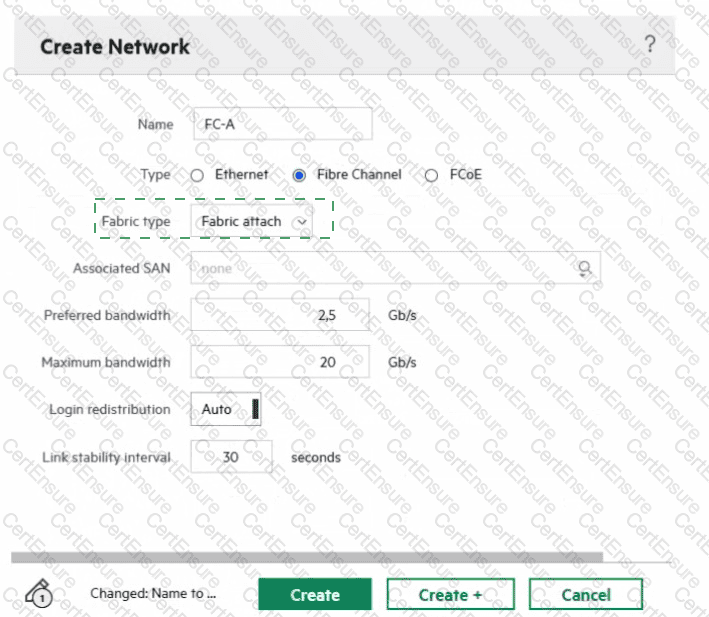The height and width of the screenshot is (617, 709).
Task: Click the Create + button
Action: tap(450, 595)
